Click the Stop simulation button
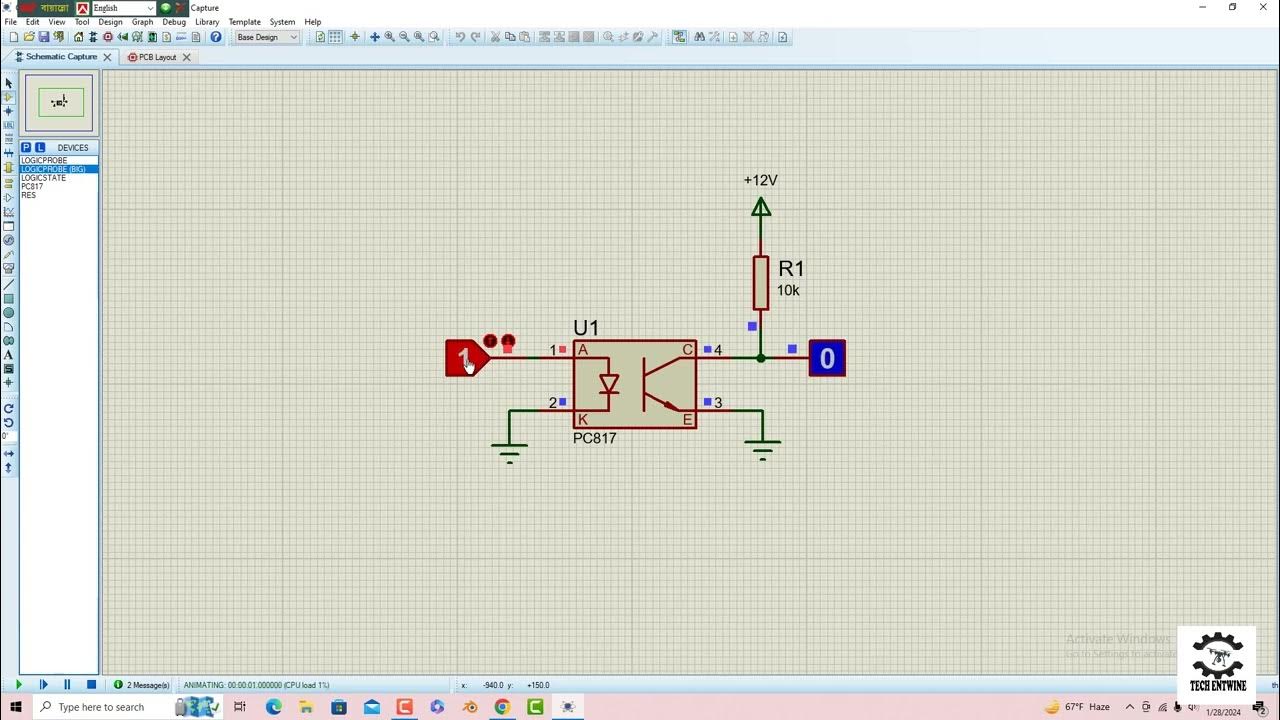1280x720 pixels. click(x=91, y=685)
